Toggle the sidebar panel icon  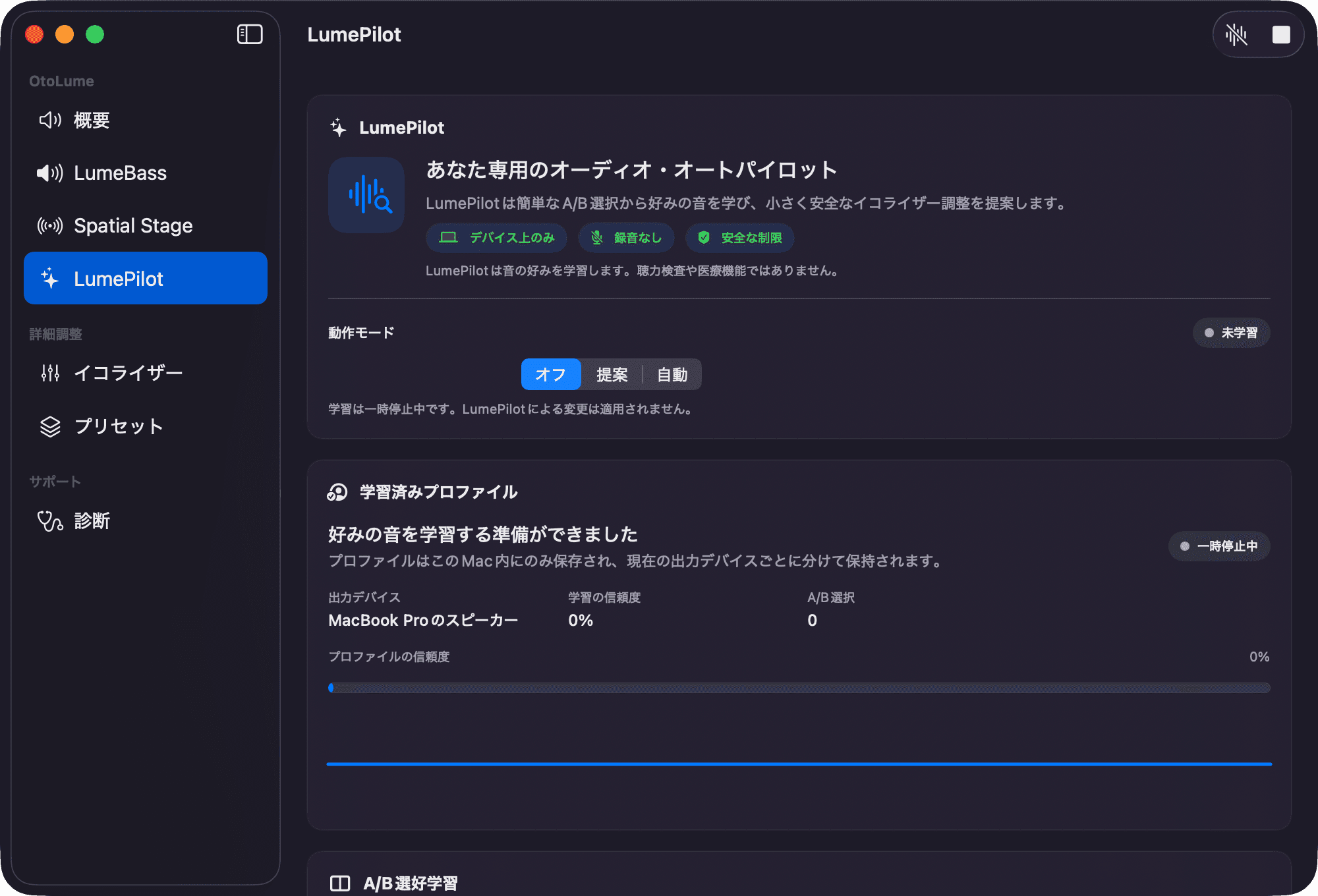coord(250,34)
